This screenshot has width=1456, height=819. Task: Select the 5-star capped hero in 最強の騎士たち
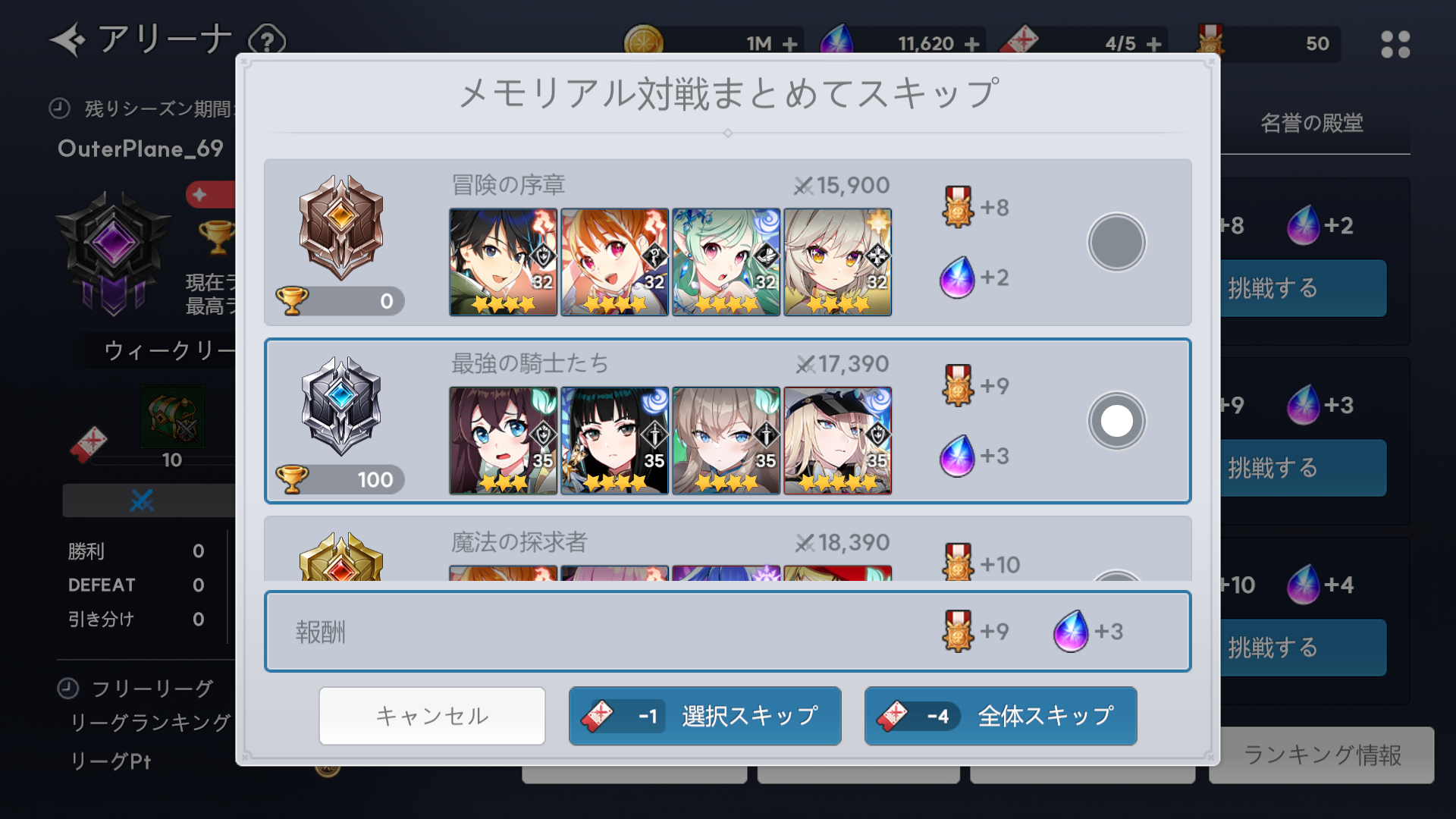837,441
